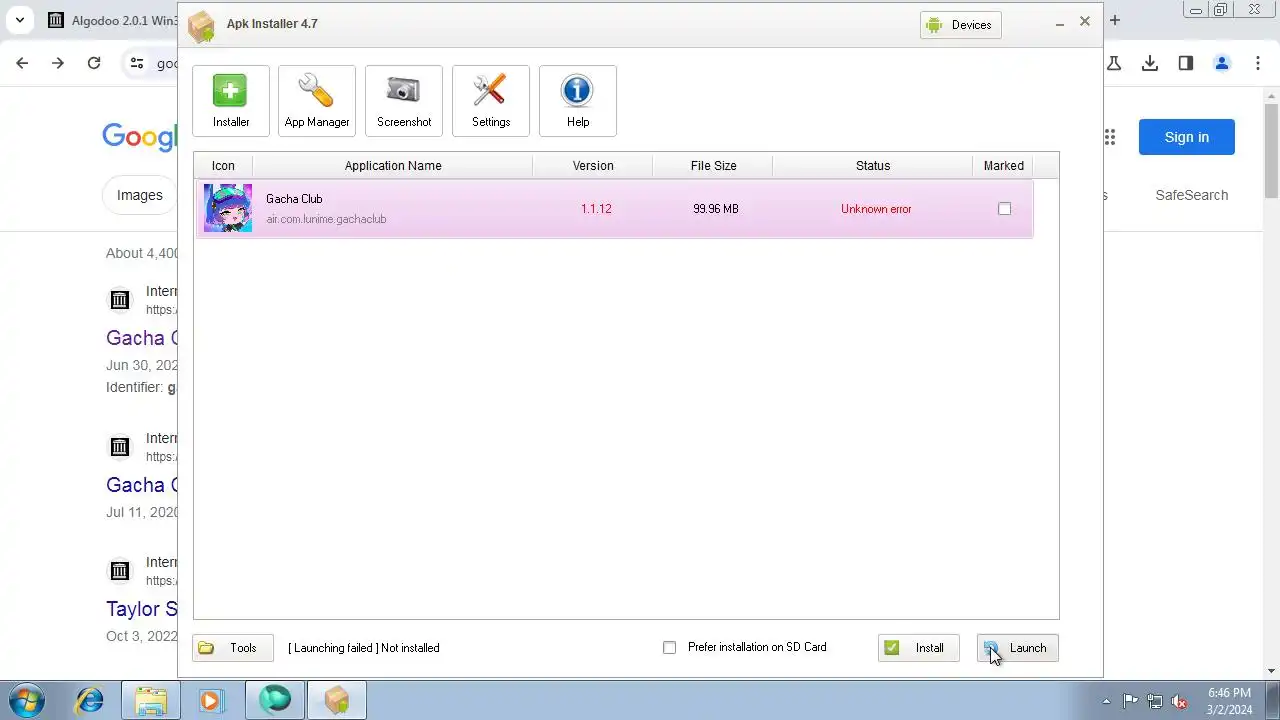The height and width of the screenshot is (720, 1280).
Task: Click the browser back arrow
Action: (x=22, y=63)
